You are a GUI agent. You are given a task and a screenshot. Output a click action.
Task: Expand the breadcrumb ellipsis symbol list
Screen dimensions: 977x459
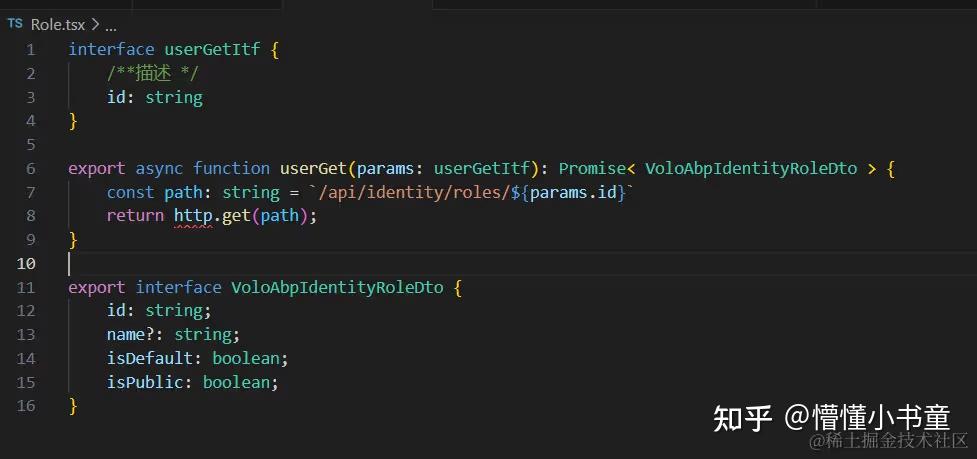click(x=111, y=27)
